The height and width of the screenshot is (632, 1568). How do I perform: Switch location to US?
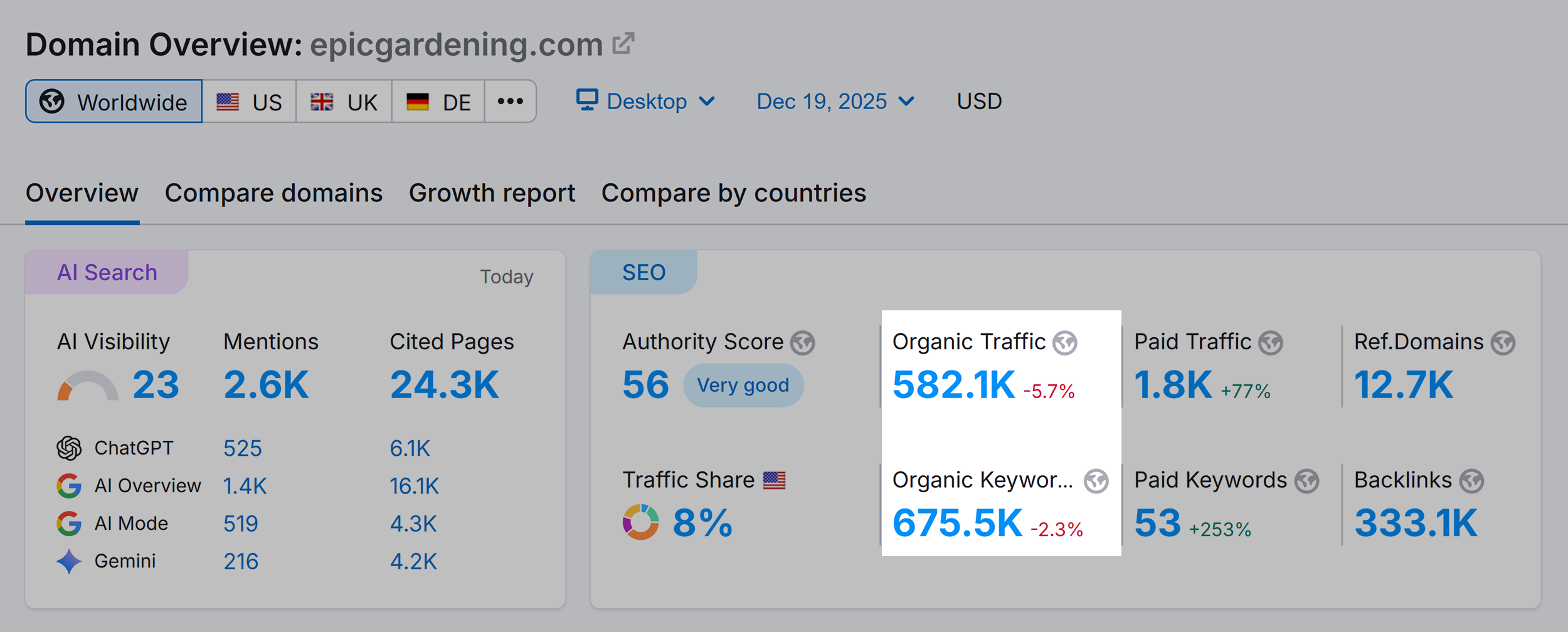click(x=248, y=101)
